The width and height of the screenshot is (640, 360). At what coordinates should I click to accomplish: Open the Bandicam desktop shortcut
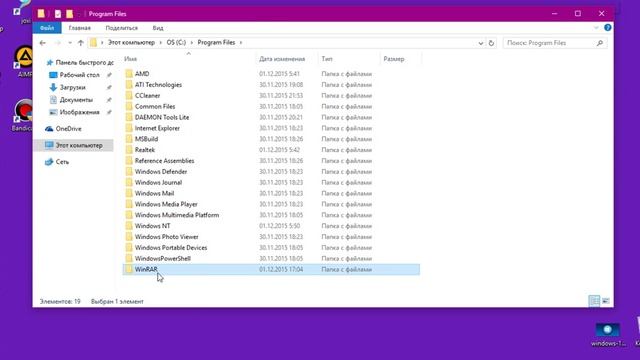[22, 116]
